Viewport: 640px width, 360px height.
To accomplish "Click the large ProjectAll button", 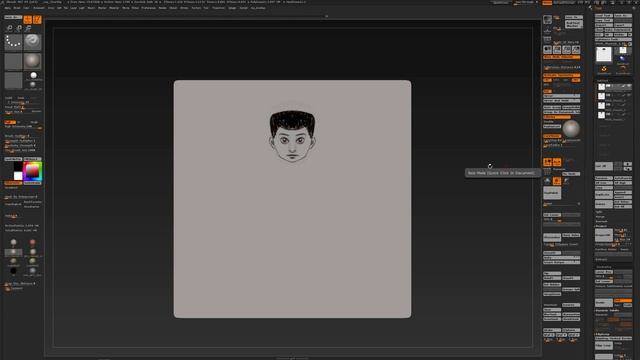I will [x=604, y=235].
